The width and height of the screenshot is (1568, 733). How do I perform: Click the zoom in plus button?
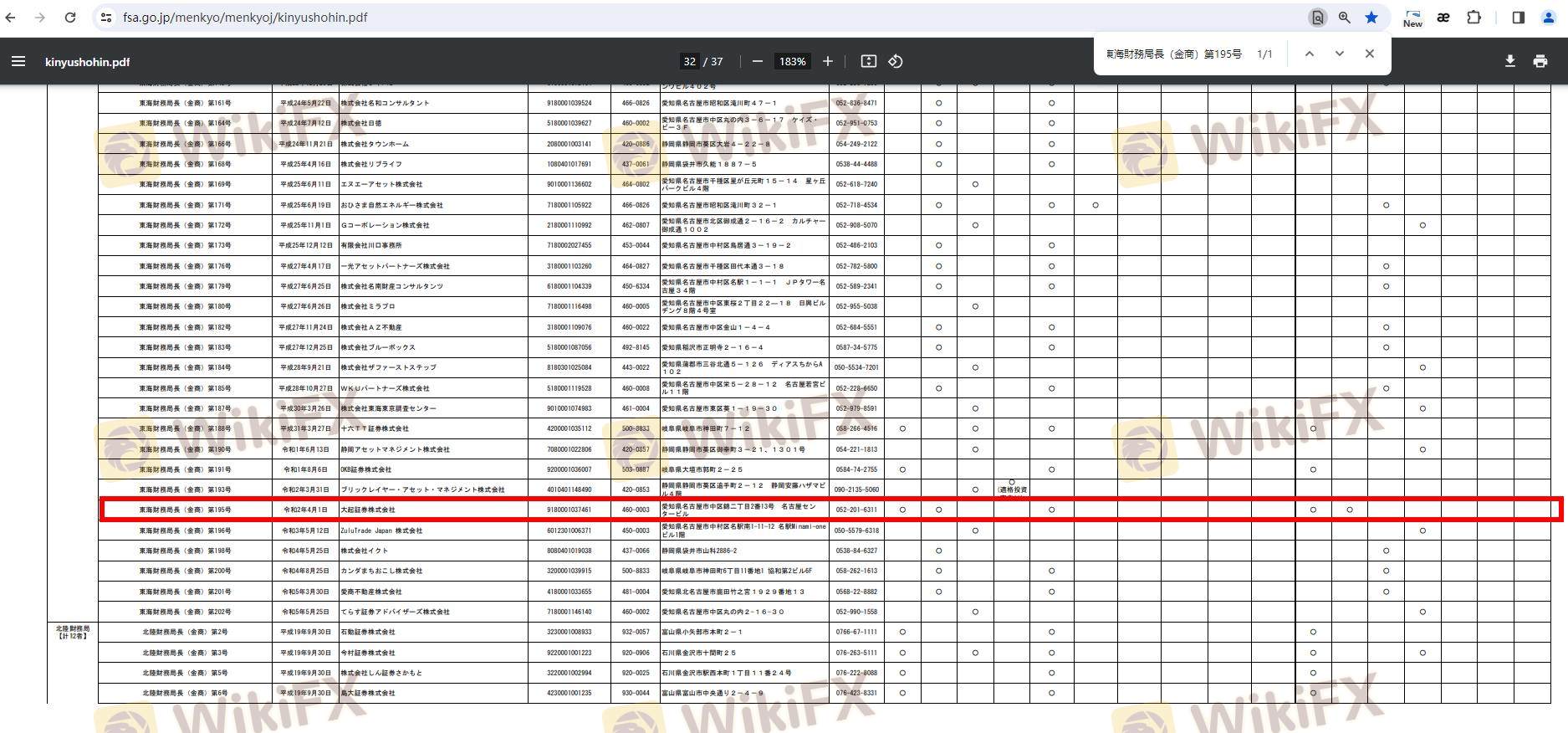828,61
